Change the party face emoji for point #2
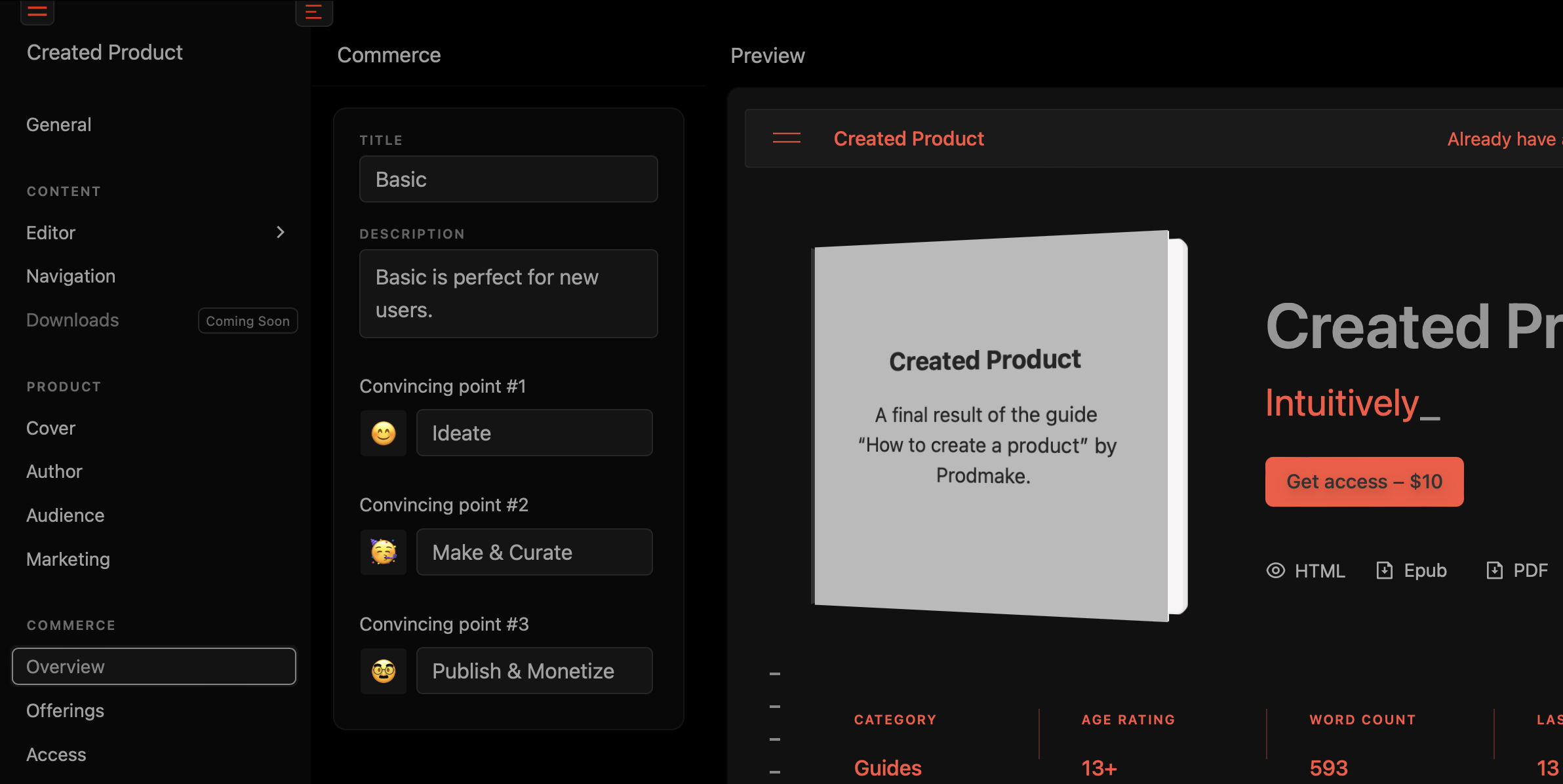Screen dimensions: 1563x784 pos(384,552)
